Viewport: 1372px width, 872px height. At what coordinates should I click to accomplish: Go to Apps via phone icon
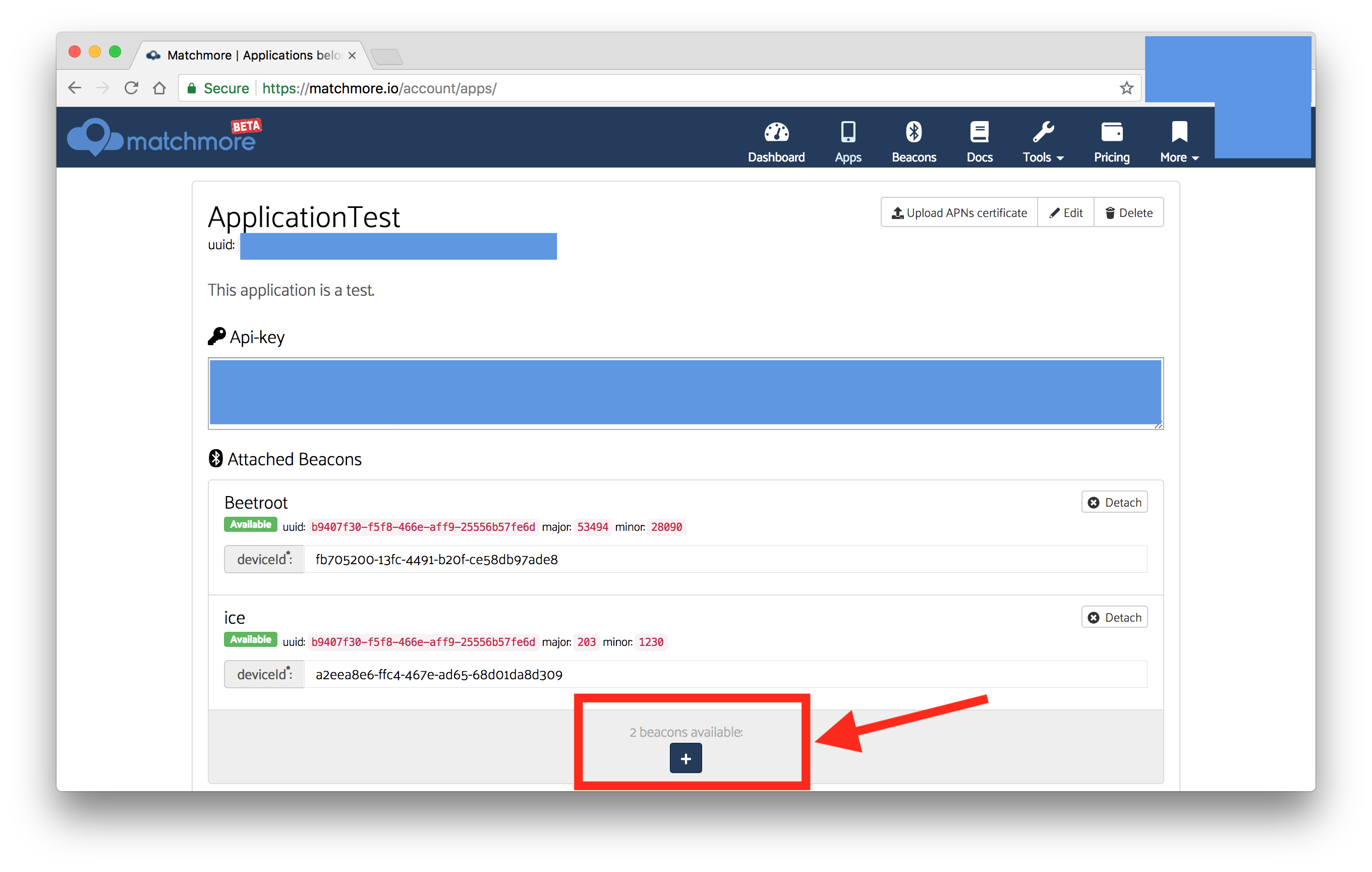[848, 132]
